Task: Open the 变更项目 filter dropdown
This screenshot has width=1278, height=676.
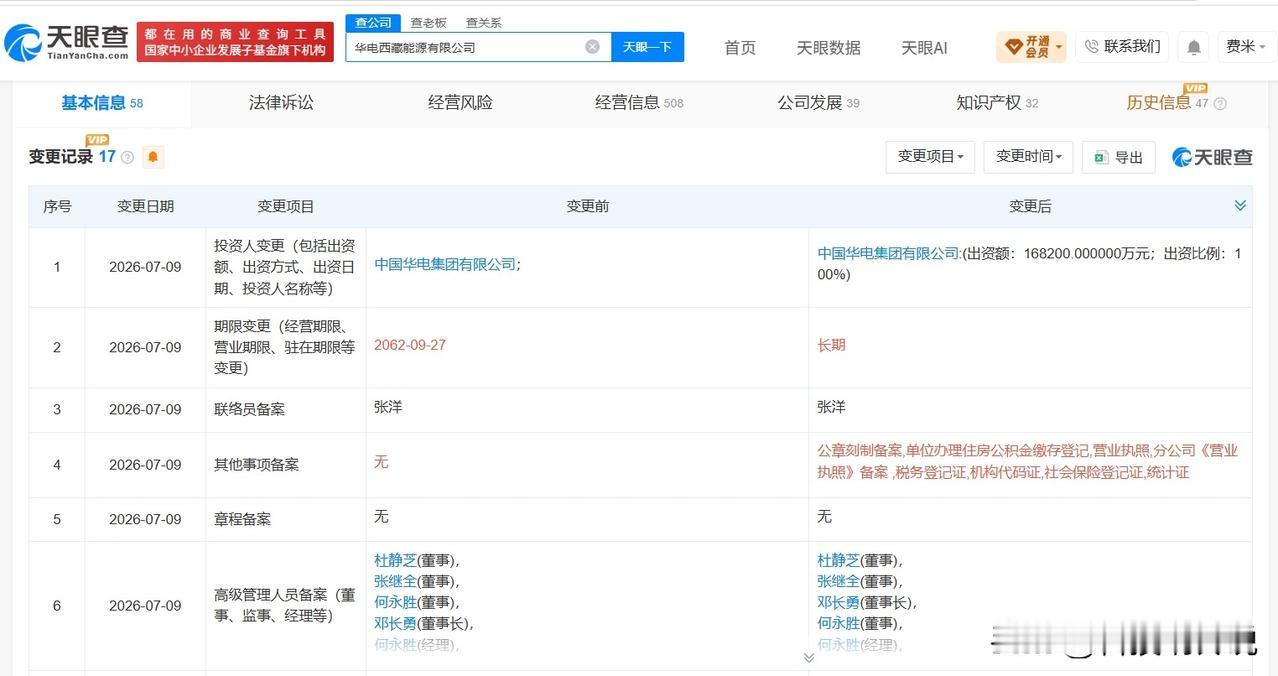Action: pos(930,157)
